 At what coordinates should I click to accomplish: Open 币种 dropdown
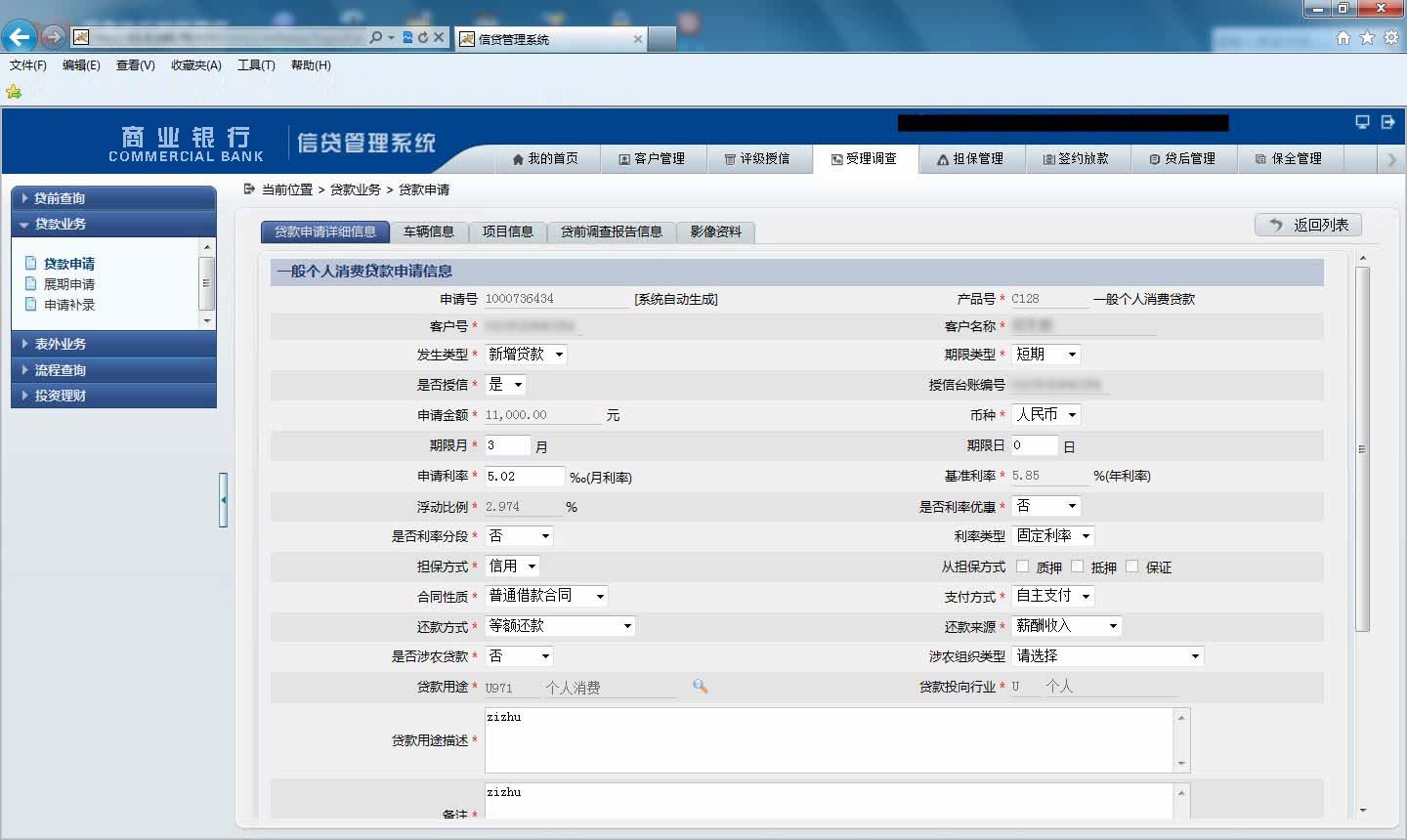coord(1045,415)
